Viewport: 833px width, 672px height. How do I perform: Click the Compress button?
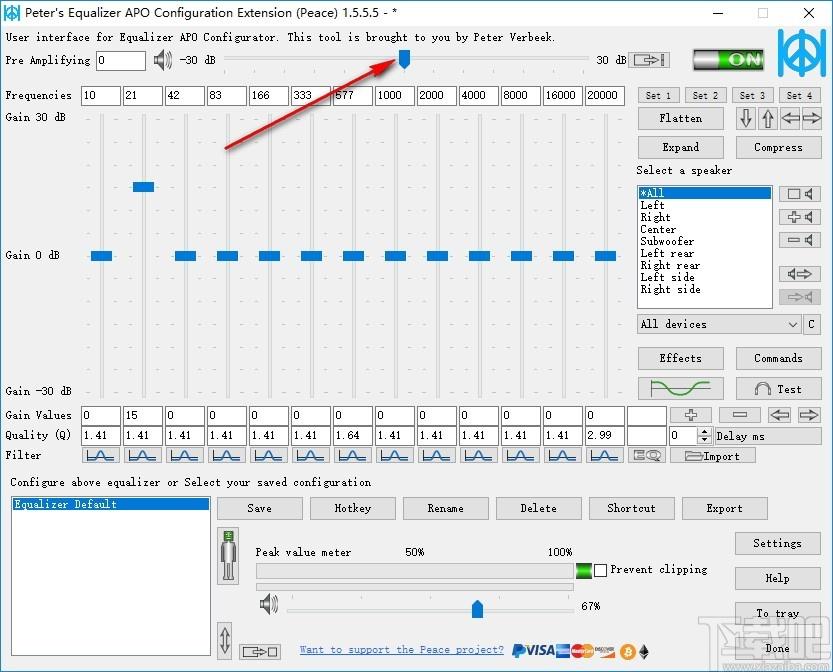coord(778,147)
